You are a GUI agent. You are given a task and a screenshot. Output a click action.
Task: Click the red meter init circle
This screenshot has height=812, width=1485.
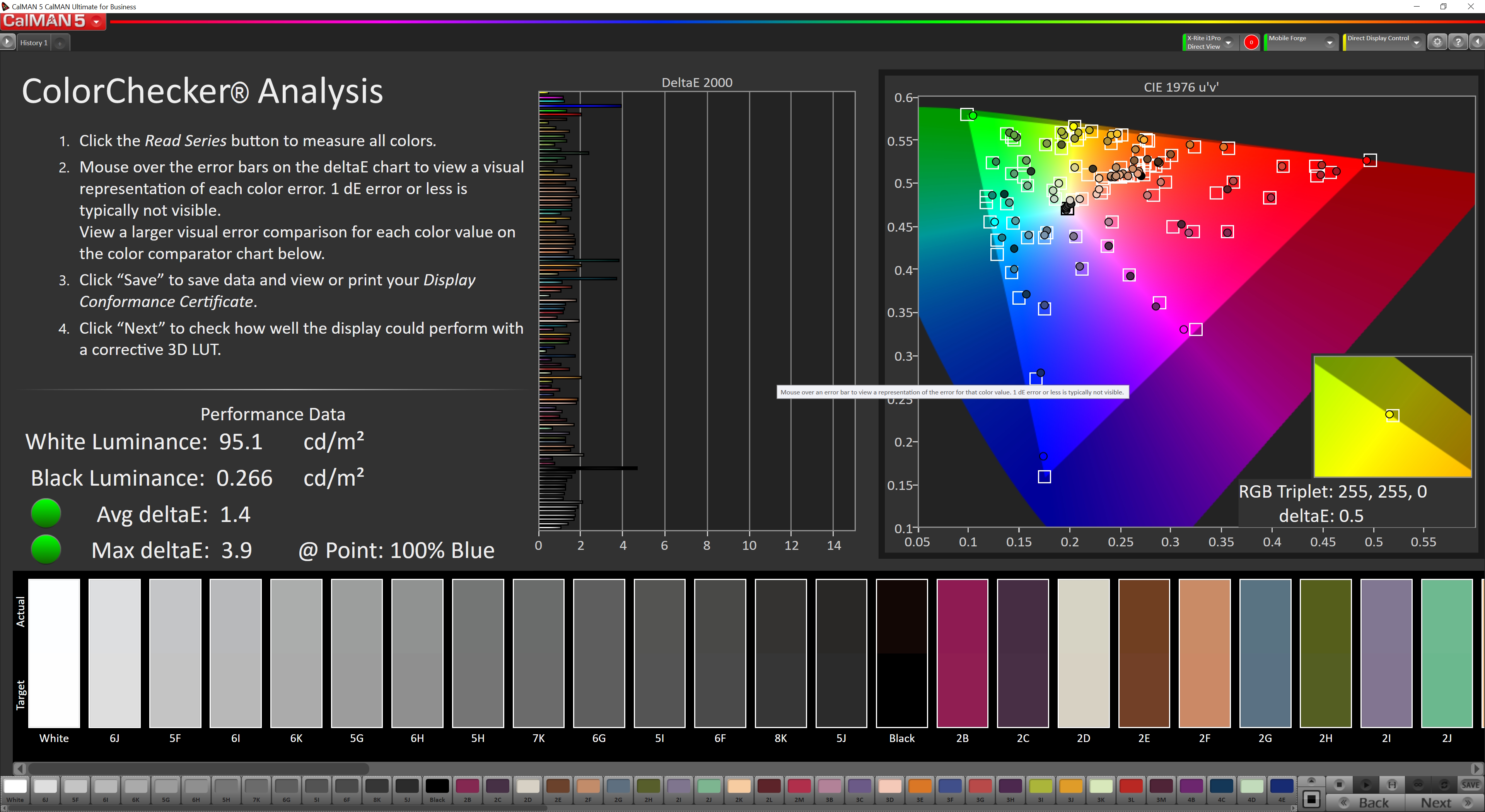coord(1251,42)
